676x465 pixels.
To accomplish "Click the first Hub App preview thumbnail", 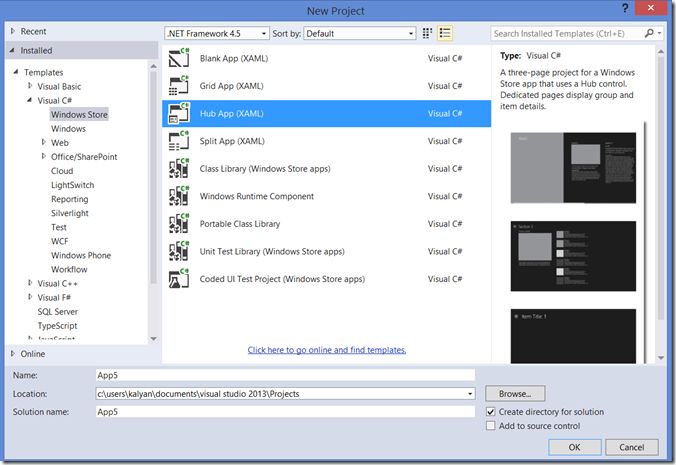I will pos(573,168).
